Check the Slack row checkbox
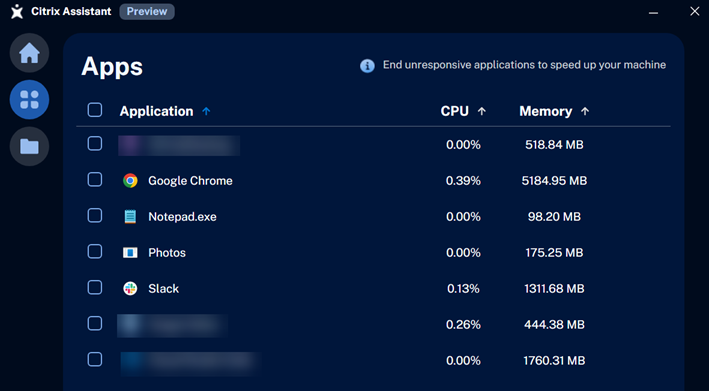 95,287
